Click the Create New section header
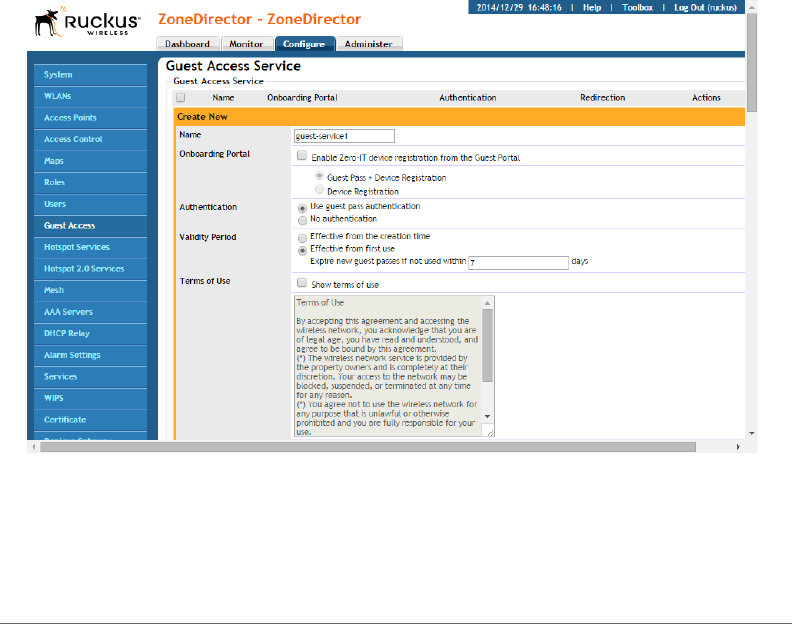 [x=459, y=117]
